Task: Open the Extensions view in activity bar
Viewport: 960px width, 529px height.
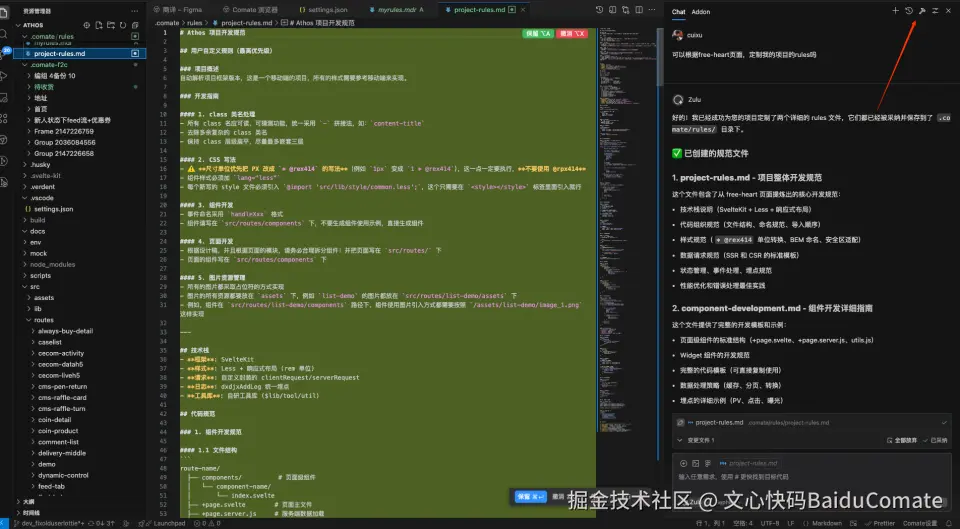Action: pyautogui.click(x=4, y=119)
